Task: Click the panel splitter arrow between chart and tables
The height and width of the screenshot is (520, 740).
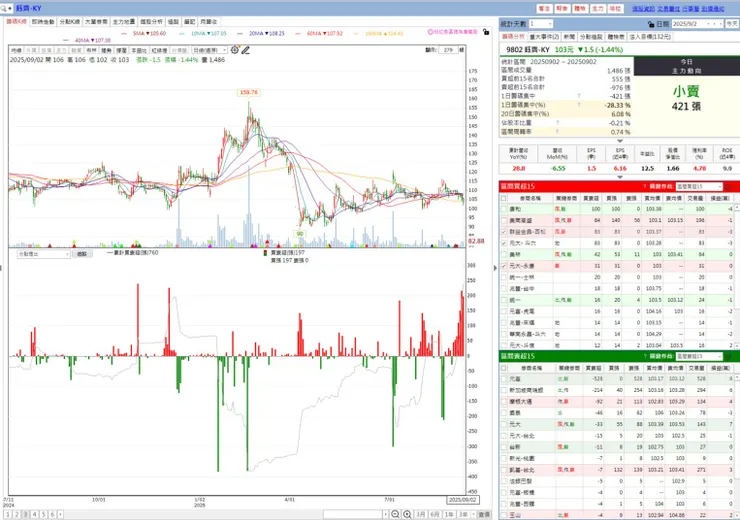Action: [495, 268]
